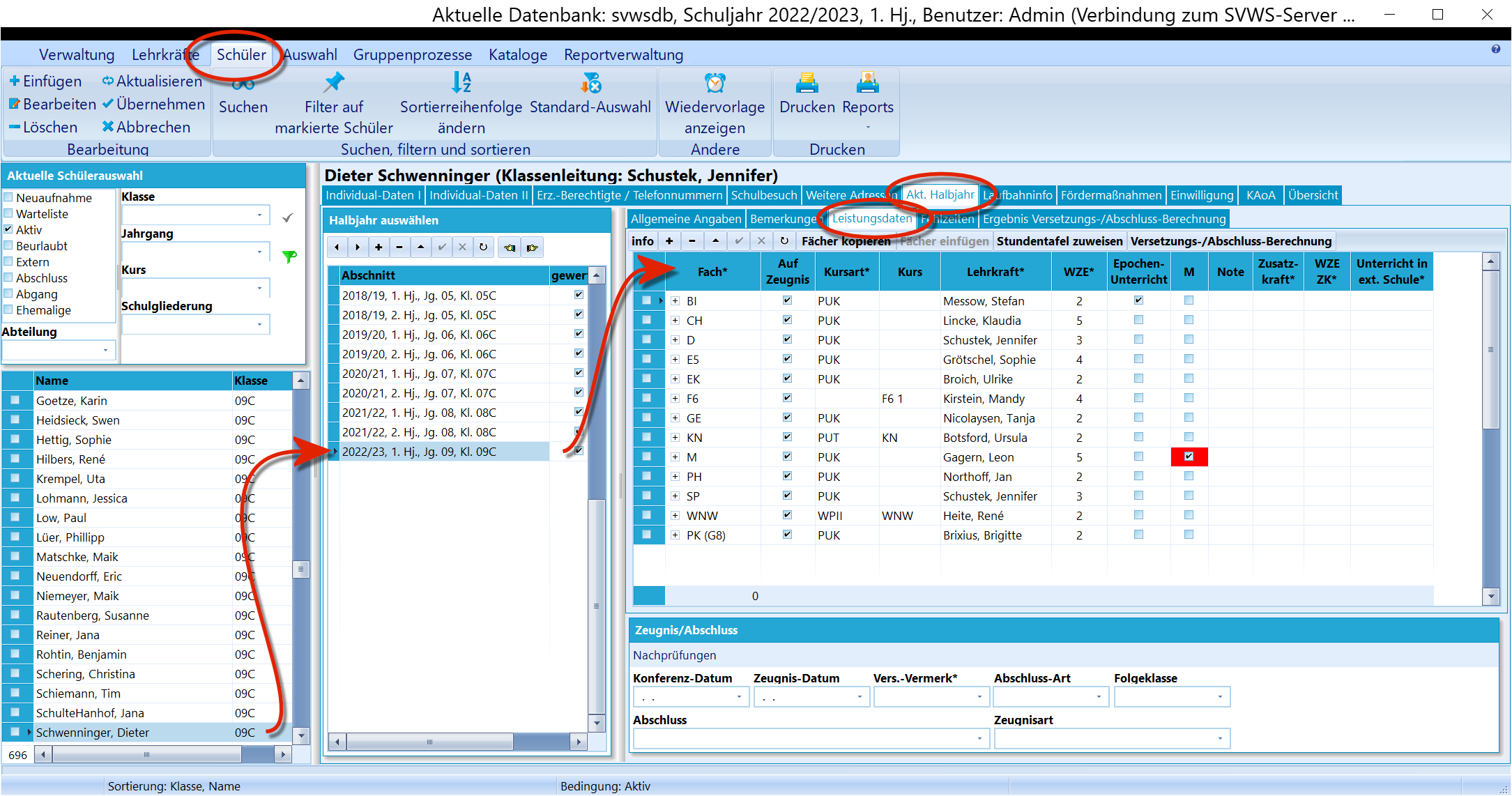Open the Zeugnisart dropdown
This screenshot has height=796, width=1512.
(x=1220, y=739)
